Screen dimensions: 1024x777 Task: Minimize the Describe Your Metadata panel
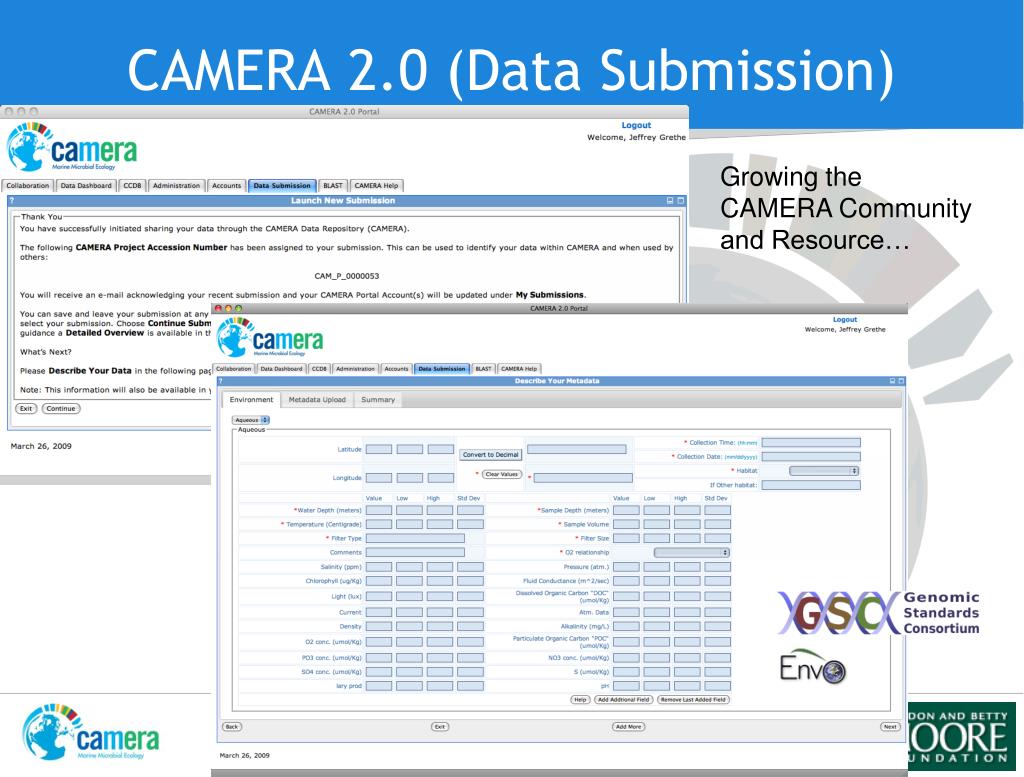click(x=893, y=381)
